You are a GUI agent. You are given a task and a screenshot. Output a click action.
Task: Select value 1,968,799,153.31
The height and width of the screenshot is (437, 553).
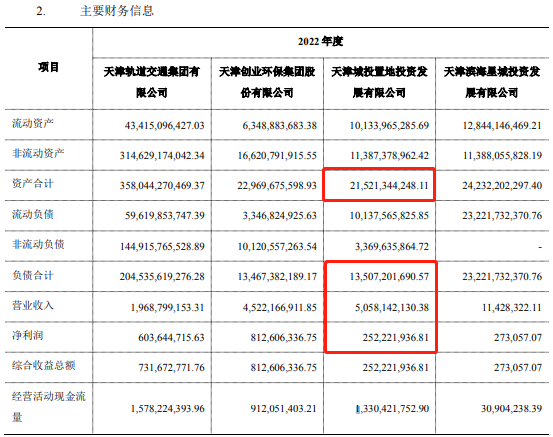click(168, 308)
